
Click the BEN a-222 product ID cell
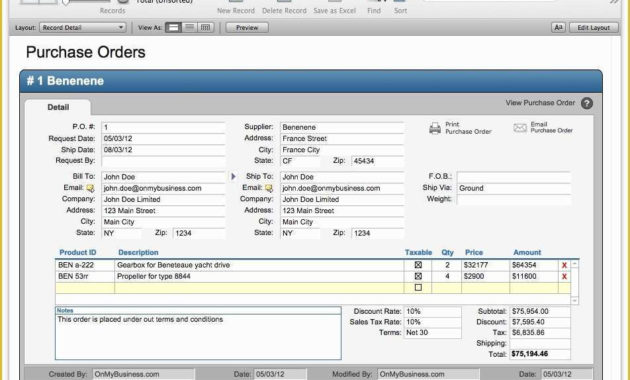tap(85, 265)
